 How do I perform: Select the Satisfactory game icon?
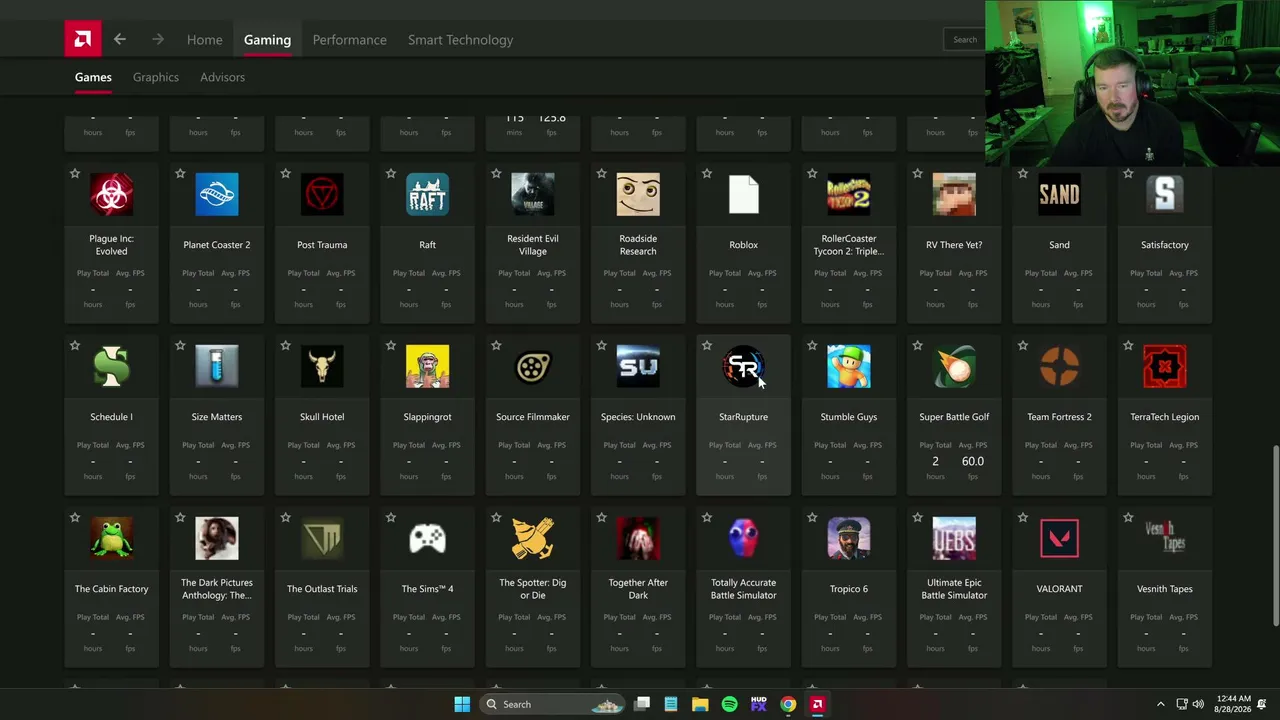tap(1165, 194)
